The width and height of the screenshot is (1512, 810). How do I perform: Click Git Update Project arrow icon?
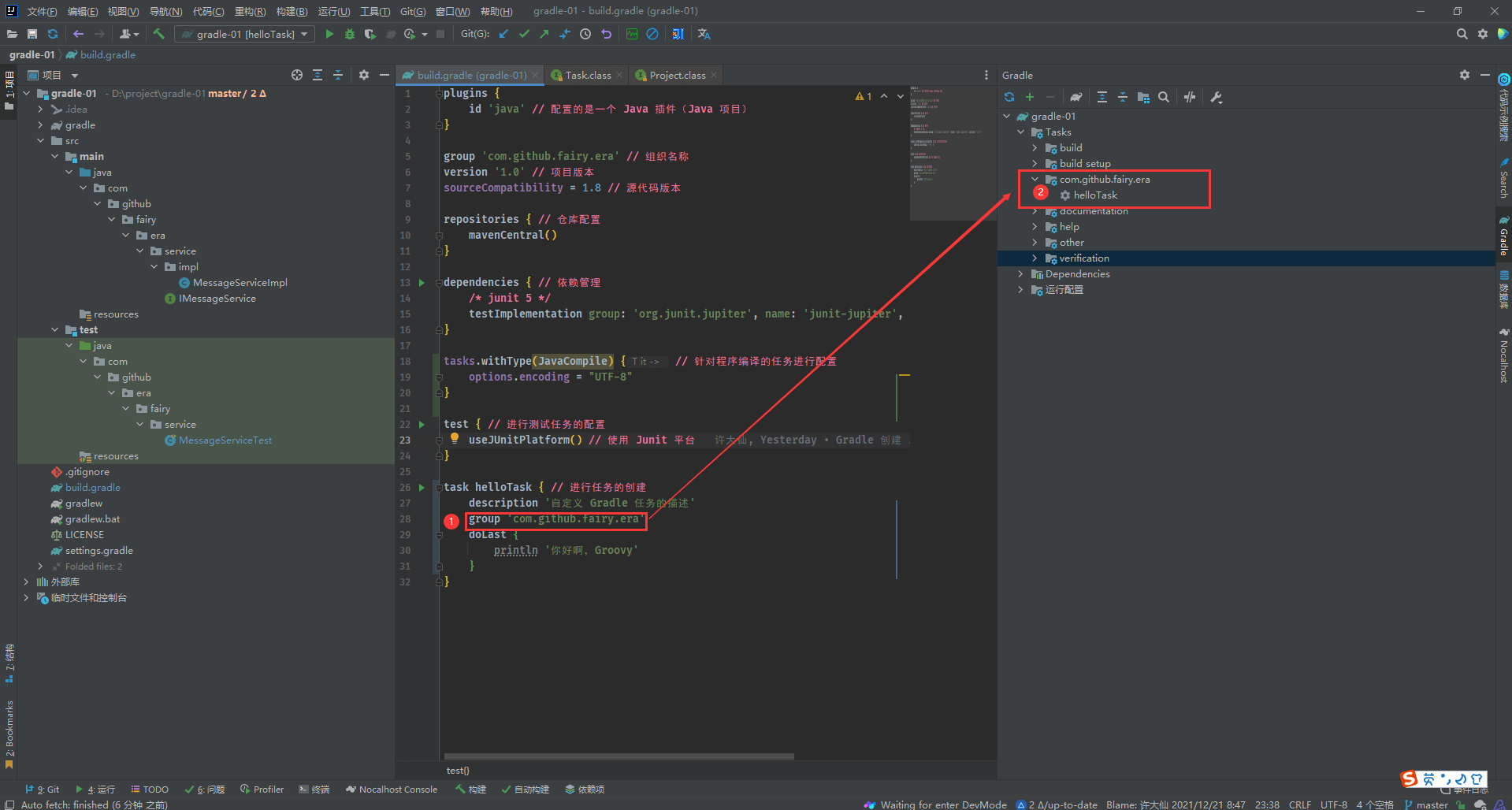[503, 34]
